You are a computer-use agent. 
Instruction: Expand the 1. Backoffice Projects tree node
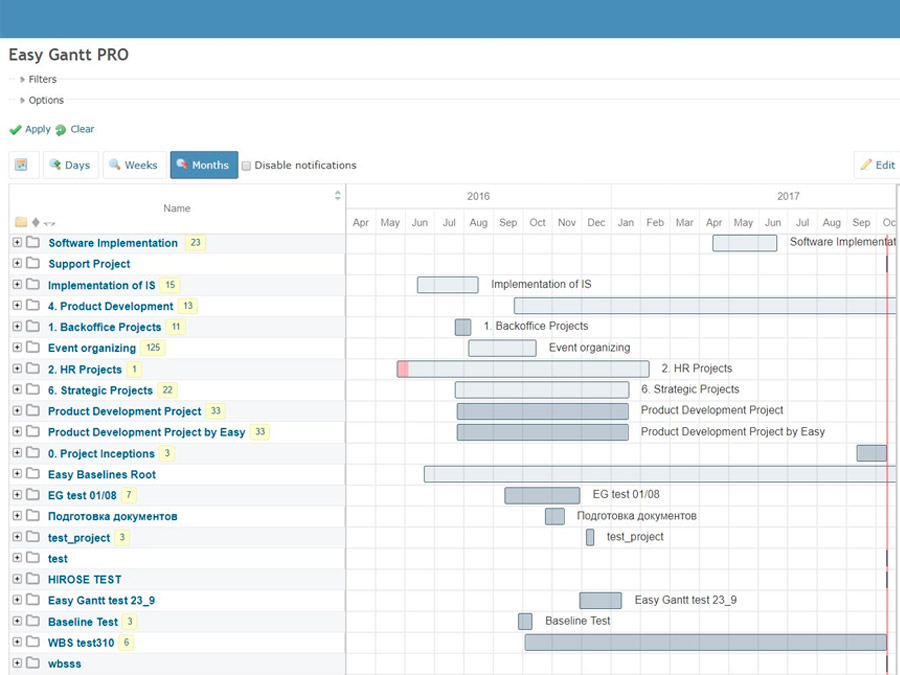click(x=17, y=326)
